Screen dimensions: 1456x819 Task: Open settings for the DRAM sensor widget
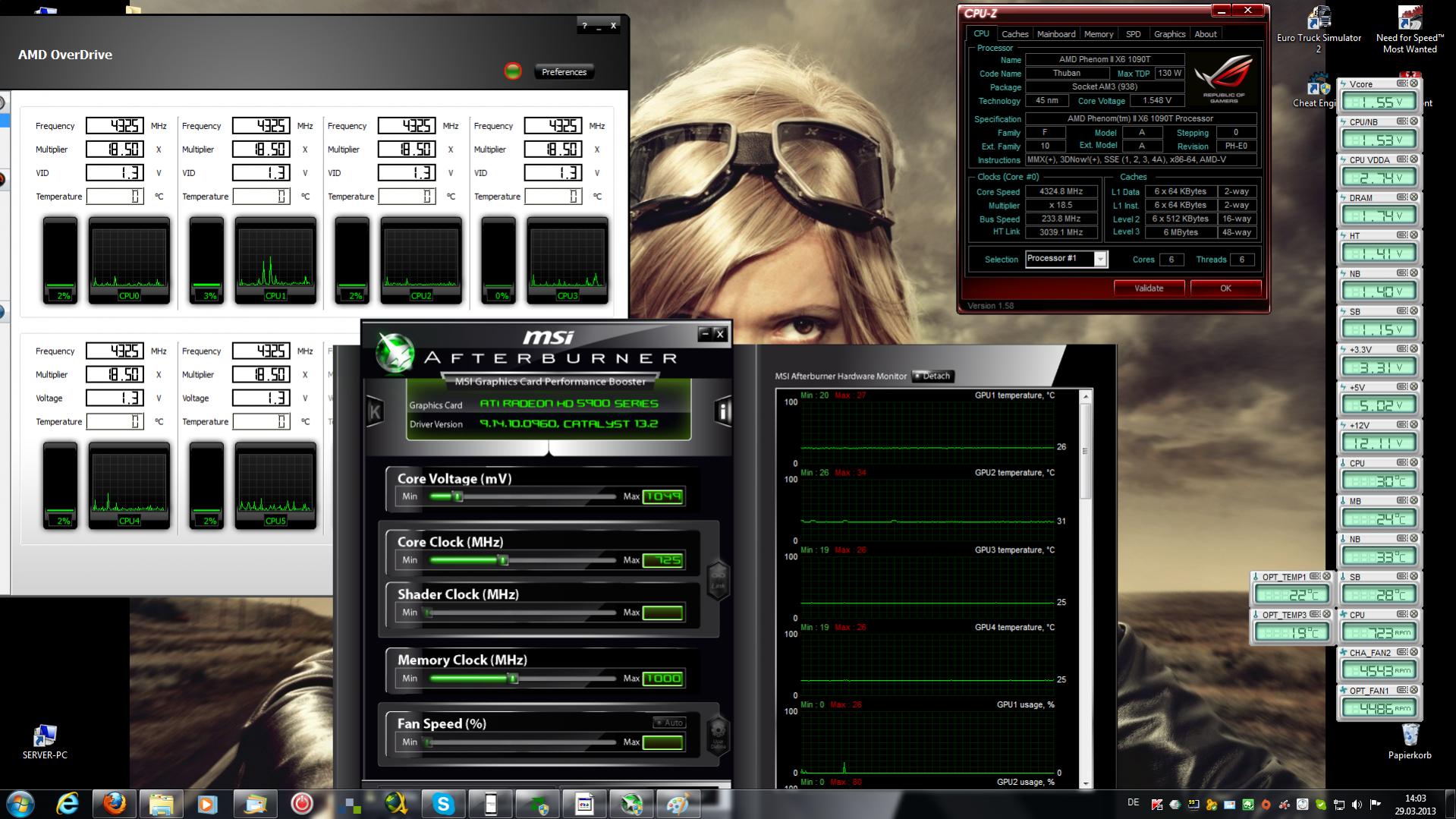point(1402,197)
